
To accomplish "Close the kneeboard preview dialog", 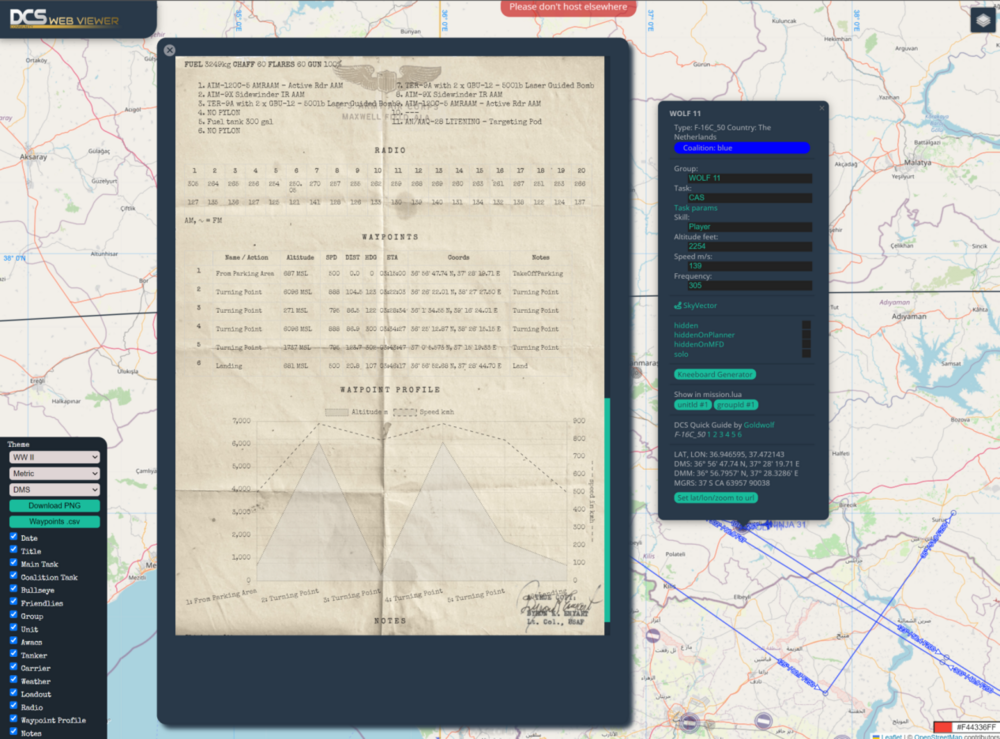I will click(x=170, y=50).
